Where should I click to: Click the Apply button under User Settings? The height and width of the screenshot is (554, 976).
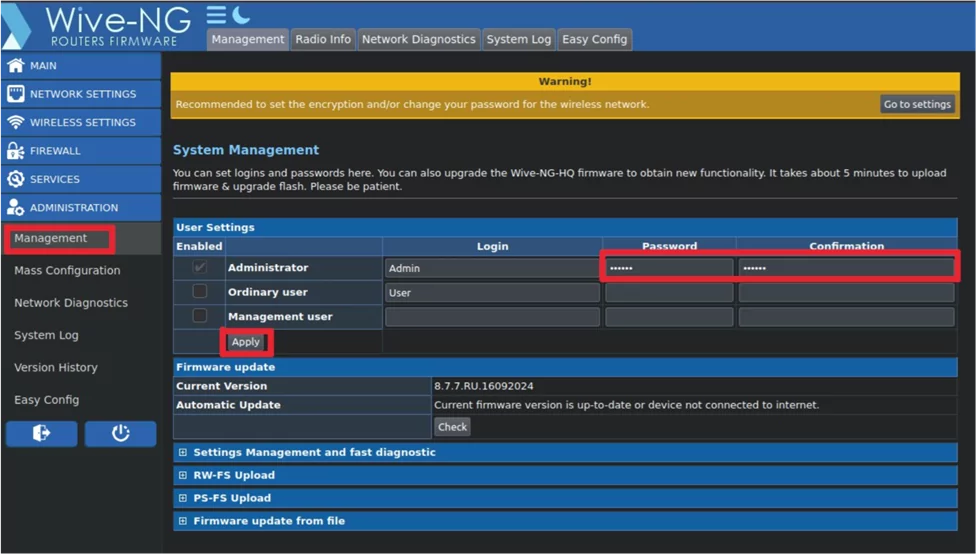(x=245, y=342)
